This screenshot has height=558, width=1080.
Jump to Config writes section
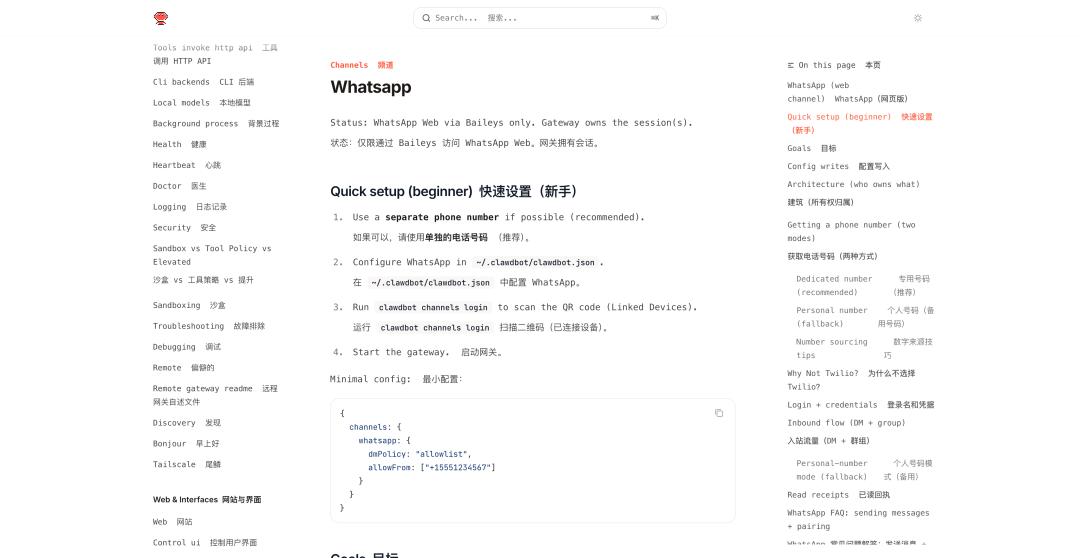838,166
